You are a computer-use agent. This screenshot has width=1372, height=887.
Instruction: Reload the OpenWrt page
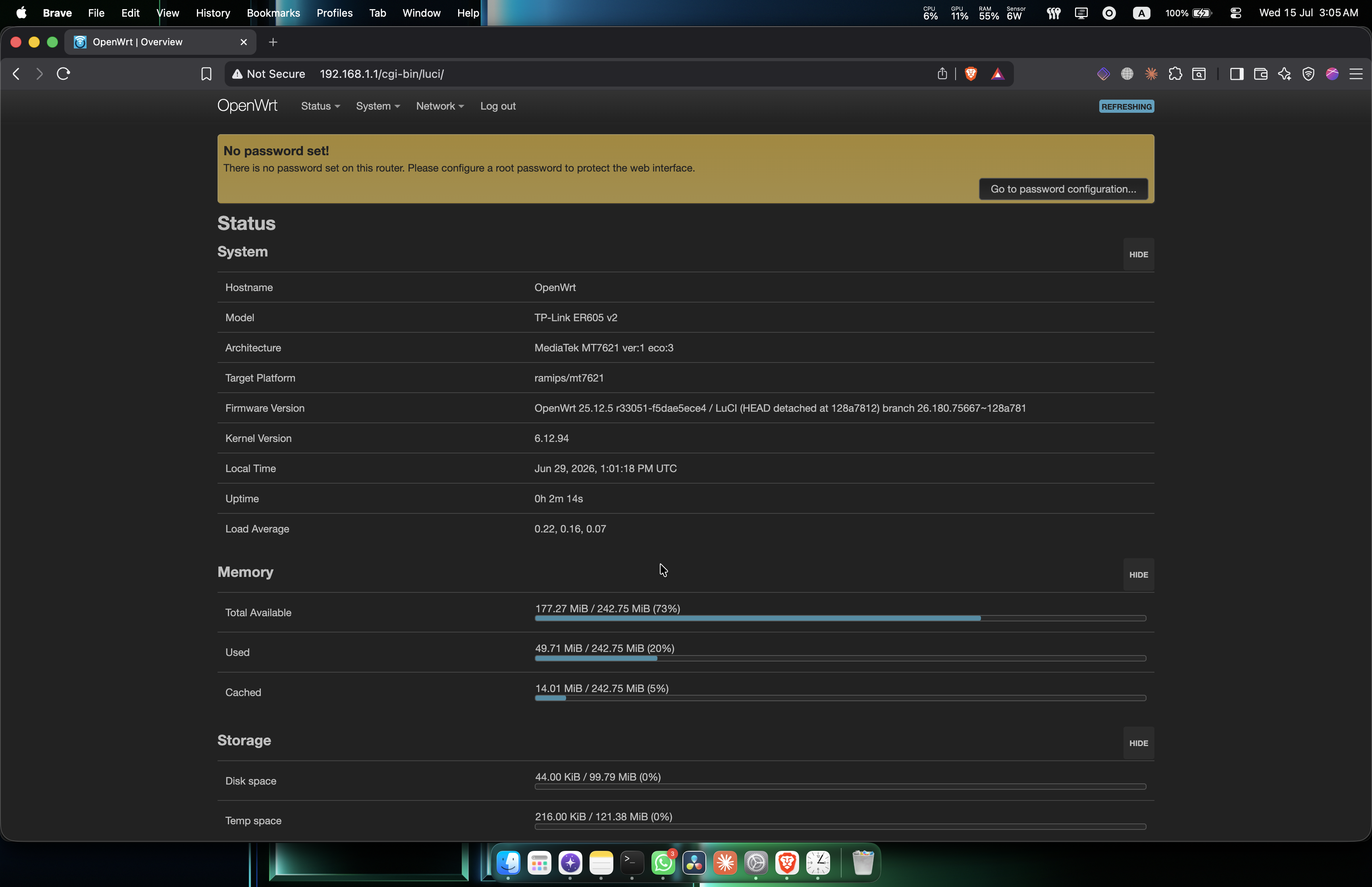64,74
